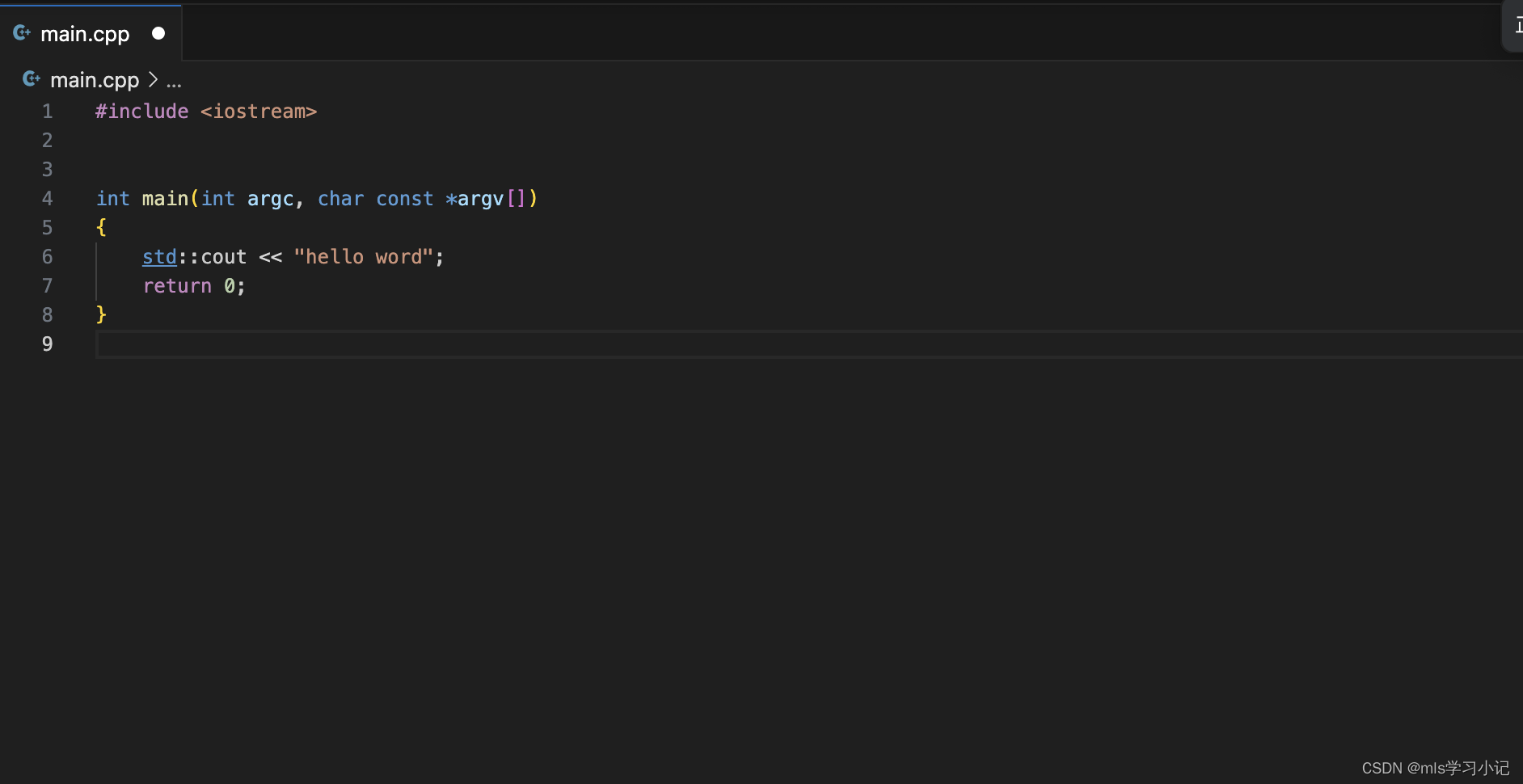Click the '*argv' parameter
Image resolution: width=1523 pixels, height=784 pixels.
pyautogui.click(x=475, y=199)
